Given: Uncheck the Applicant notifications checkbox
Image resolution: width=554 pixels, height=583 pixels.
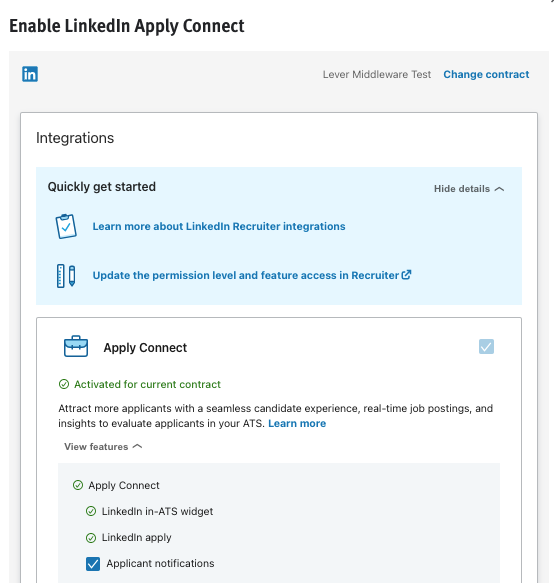Looking at the screenshot, I should point(93,564).
